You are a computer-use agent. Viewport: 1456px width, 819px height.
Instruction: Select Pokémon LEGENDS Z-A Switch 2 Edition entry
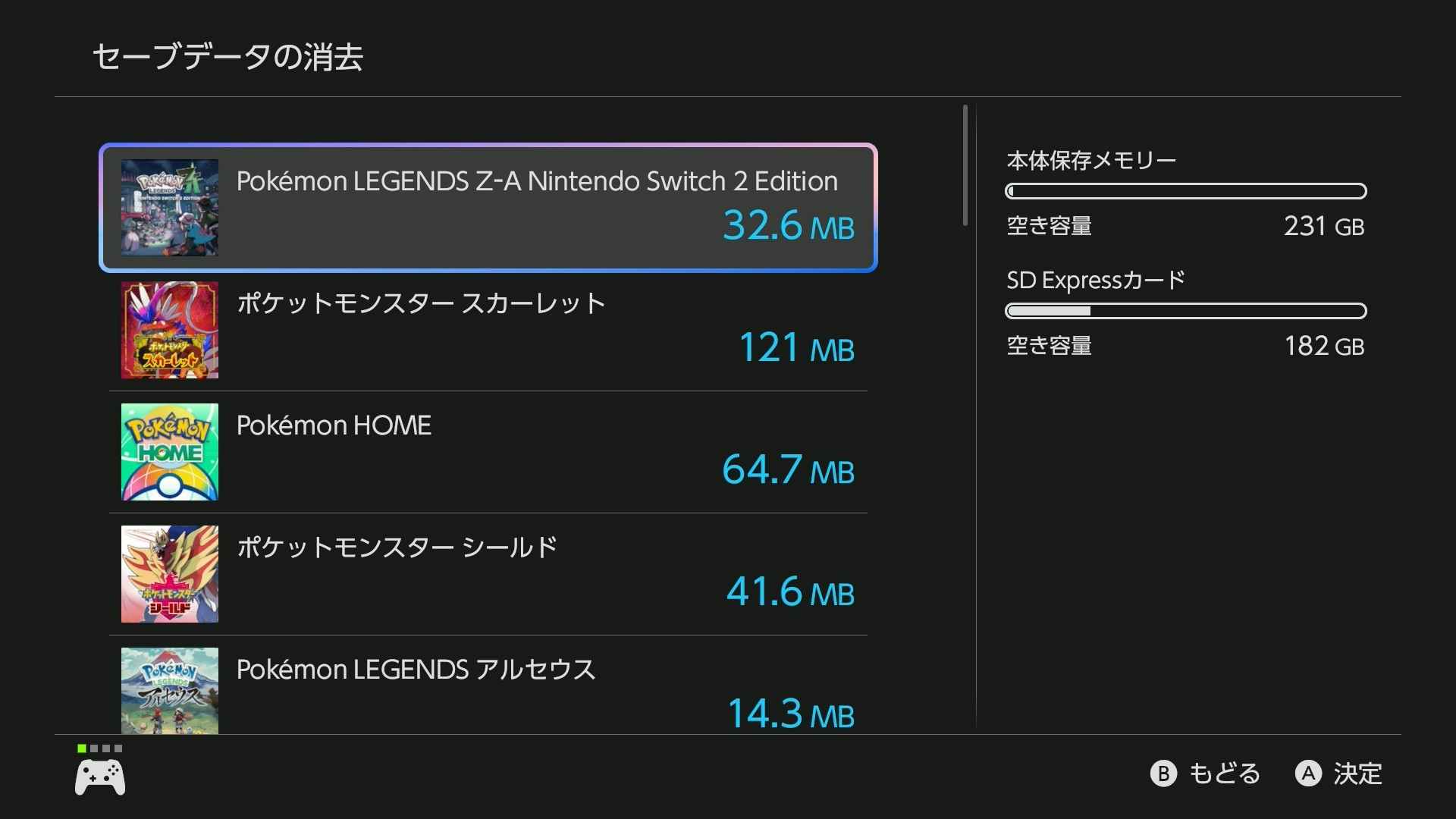pyautogui.click(x=537, y=181)
